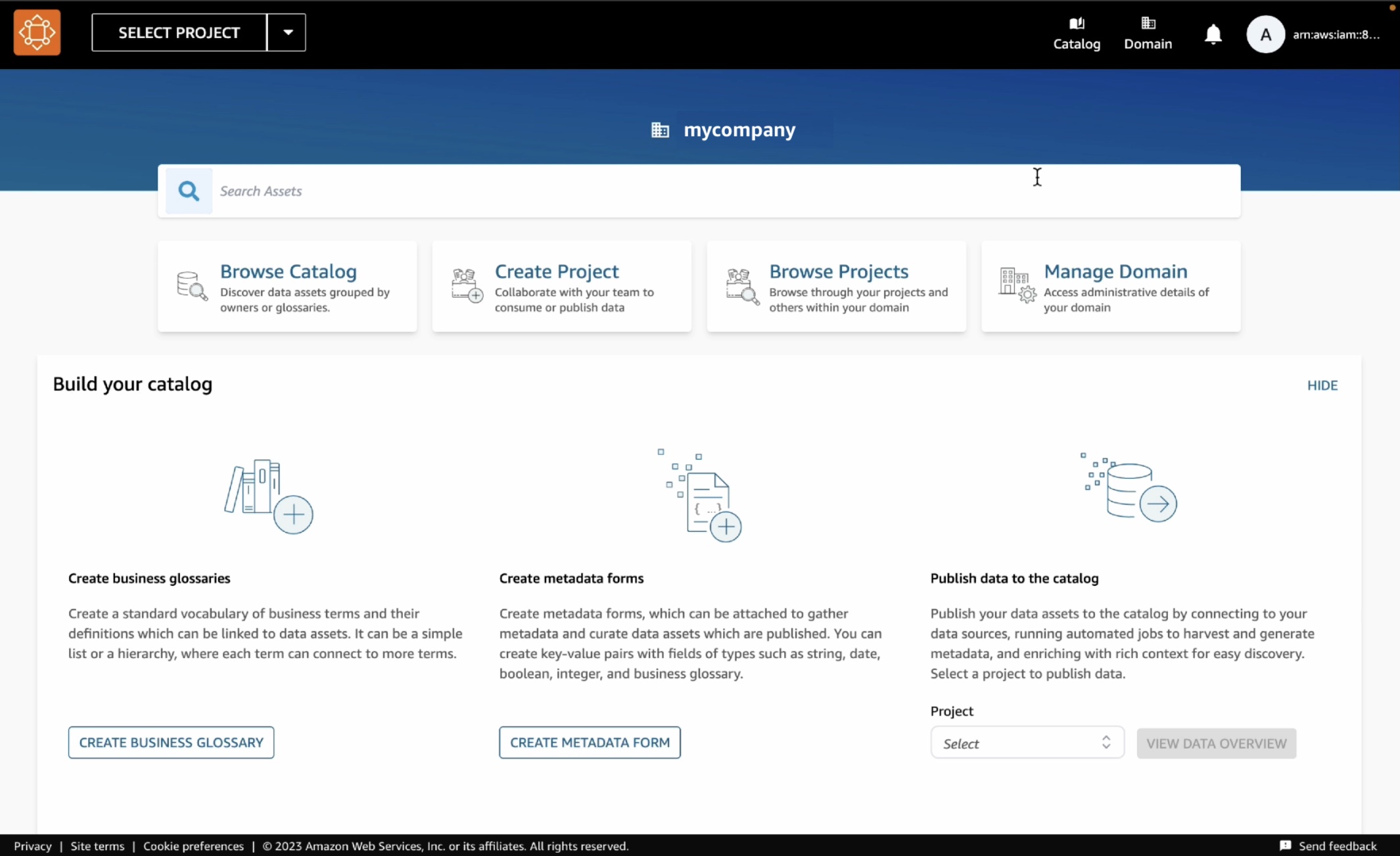Open the Browse Catalog link

(x=288, y=272)
